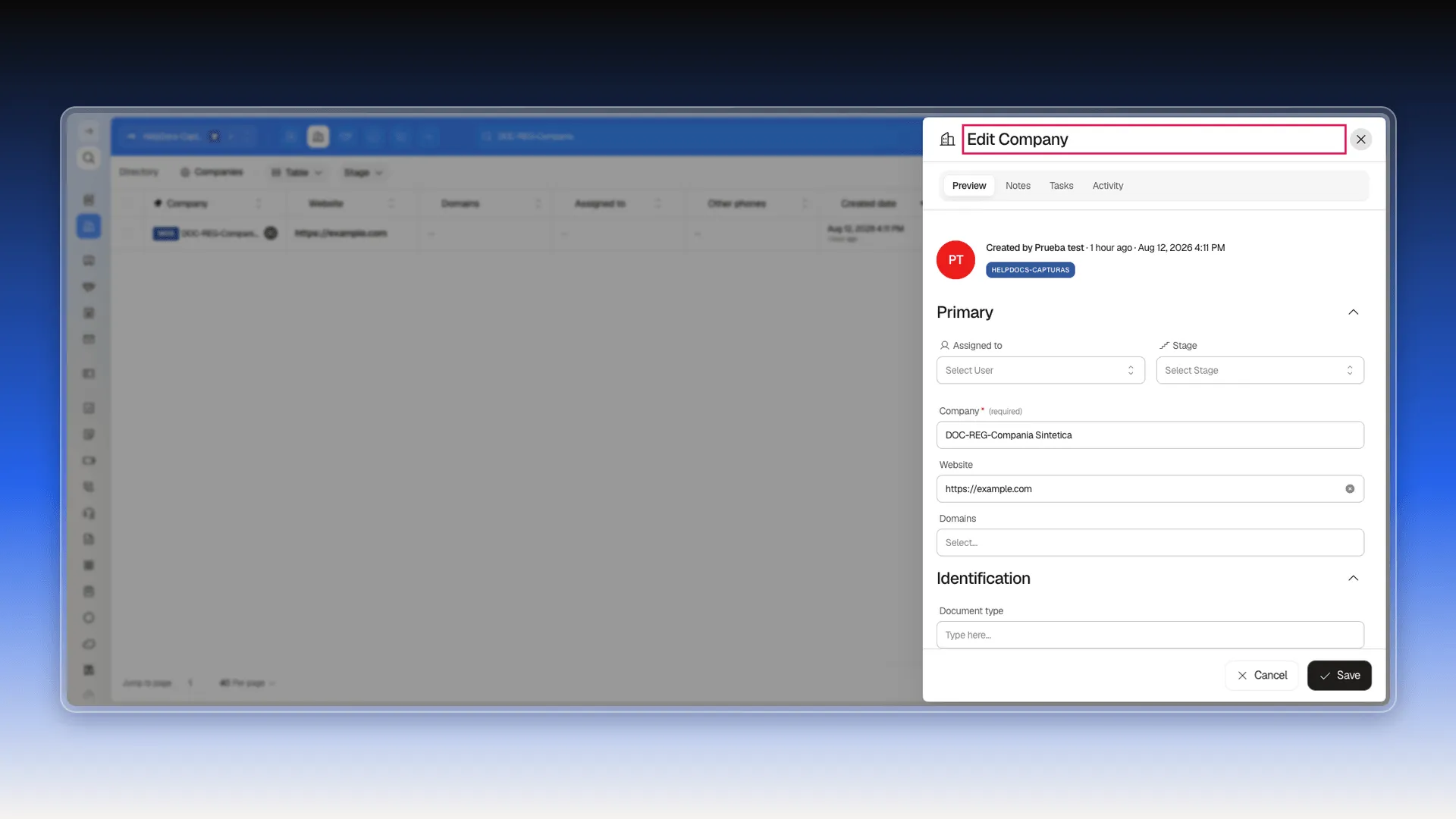Open the Domains select field
The image size is (1456, 819).
click(x=1150, y=543)
